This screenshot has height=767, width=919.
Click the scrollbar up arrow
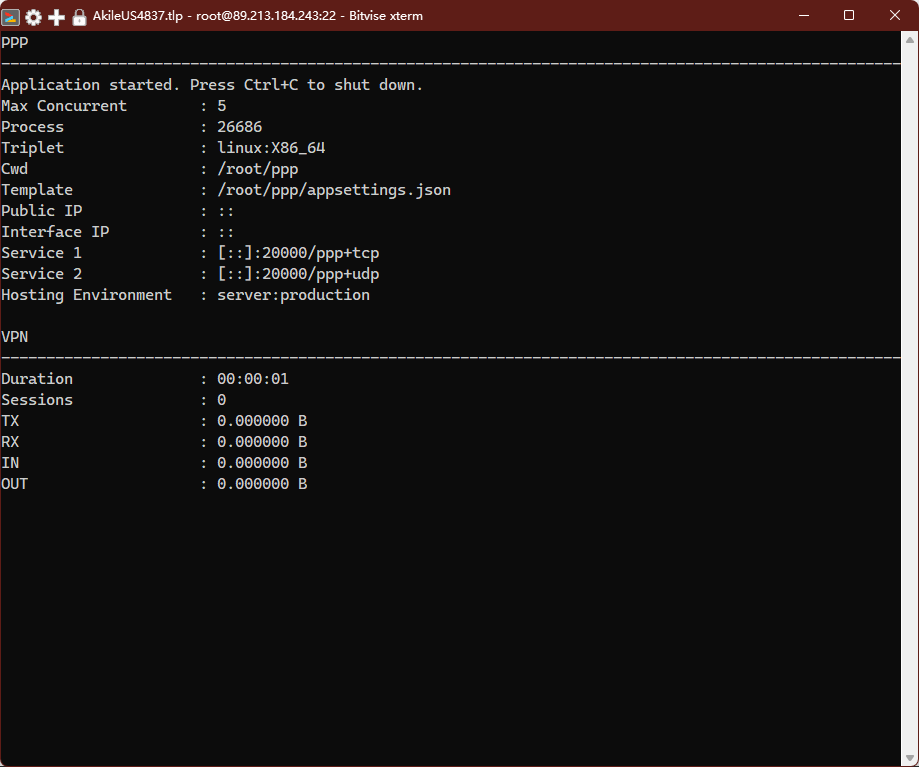910,41
